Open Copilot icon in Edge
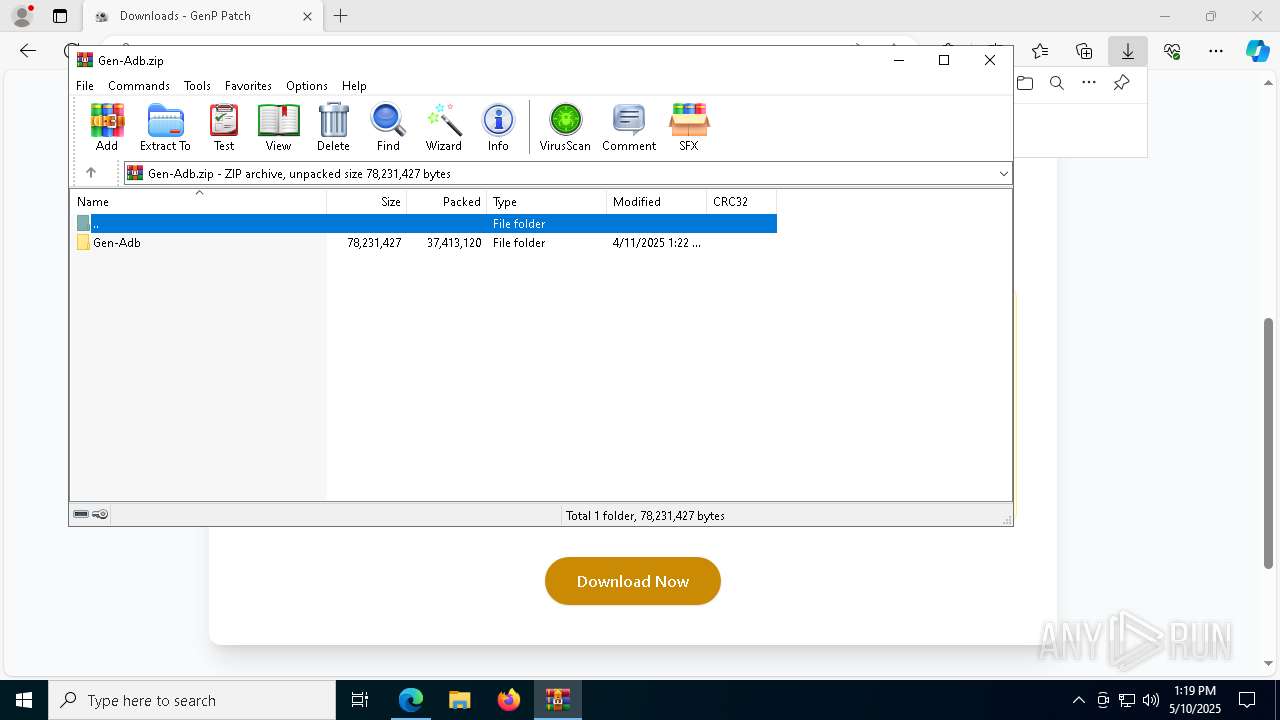The image size is (1280, 720). point(1257,51)
